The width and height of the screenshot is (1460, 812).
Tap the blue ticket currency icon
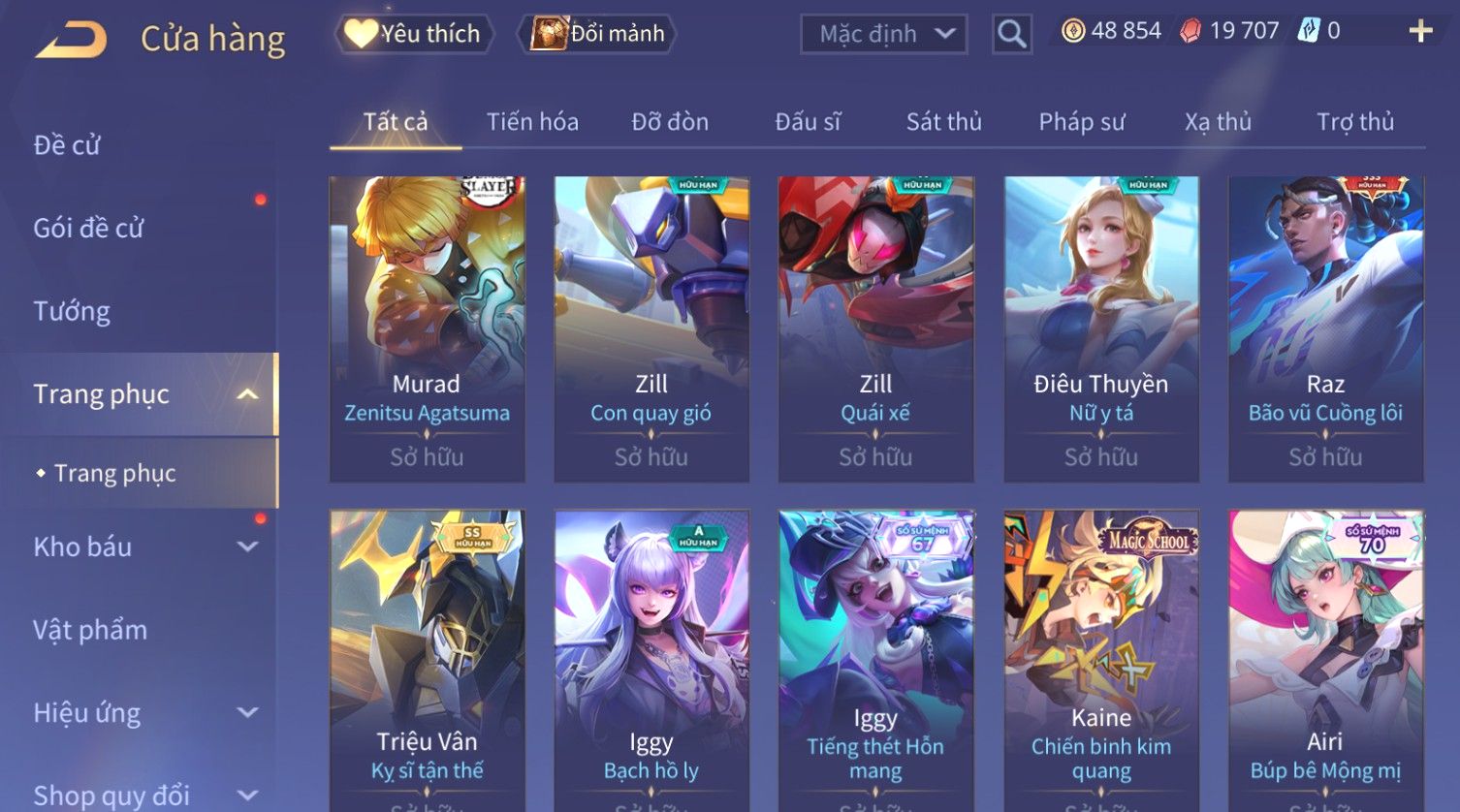coord(1309,31)
